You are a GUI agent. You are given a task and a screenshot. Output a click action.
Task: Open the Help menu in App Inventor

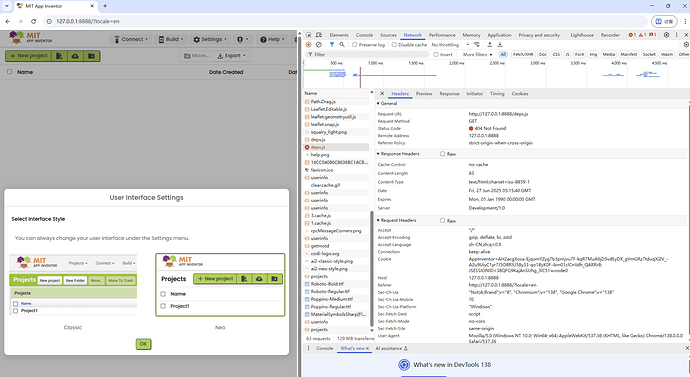tap(272, 39)
